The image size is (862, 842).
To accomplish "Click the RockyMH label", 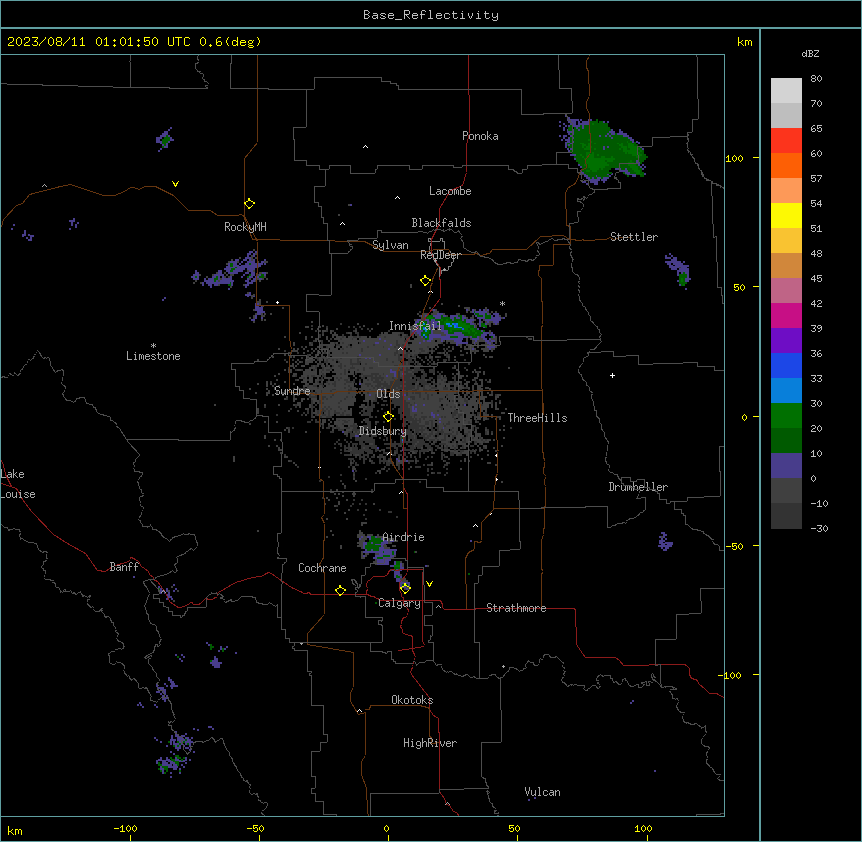I will coord(245,227).
